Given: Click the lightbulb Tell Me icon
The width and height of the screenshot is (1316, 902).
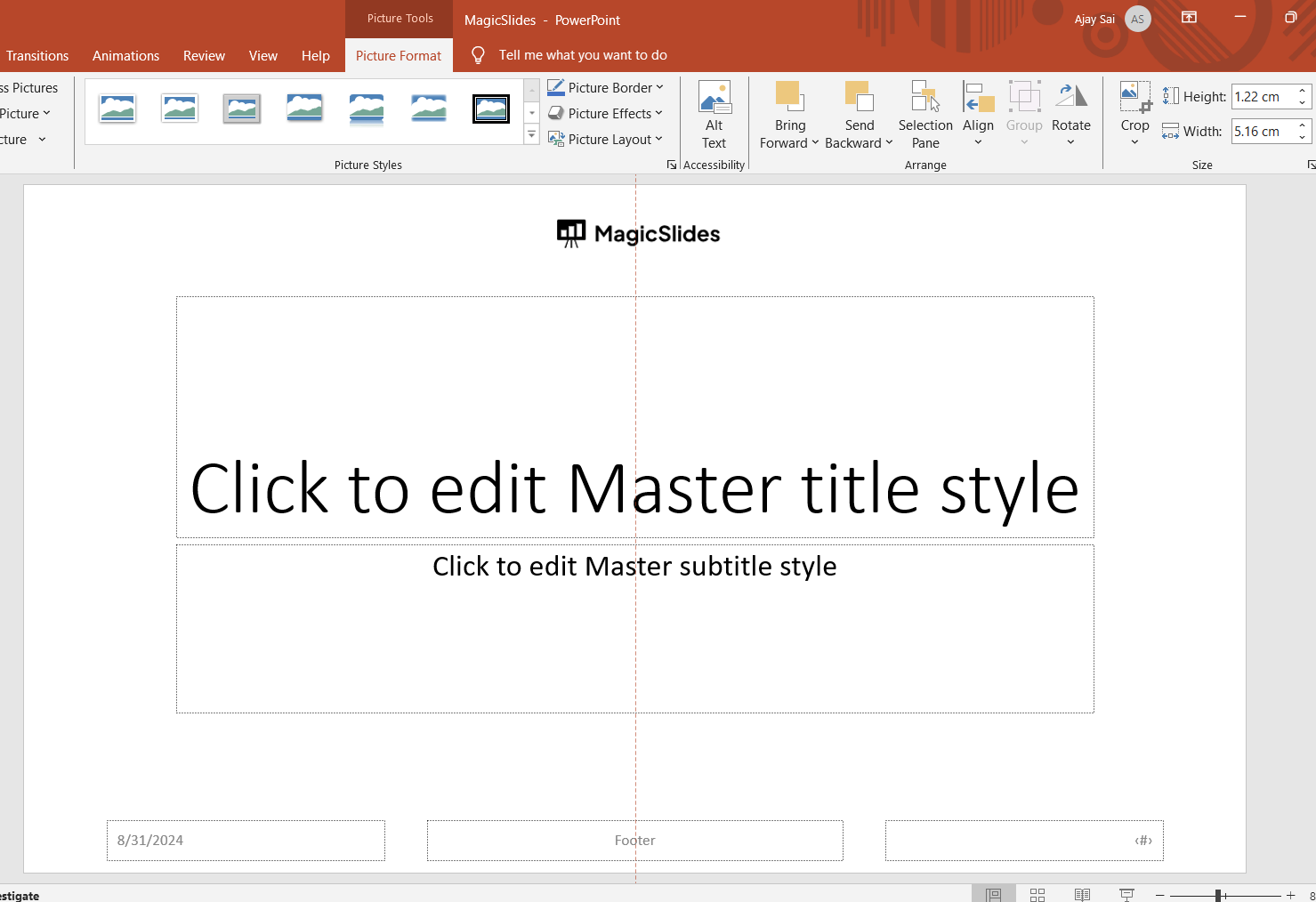Looking at the screenshot, I should [478, 55].
